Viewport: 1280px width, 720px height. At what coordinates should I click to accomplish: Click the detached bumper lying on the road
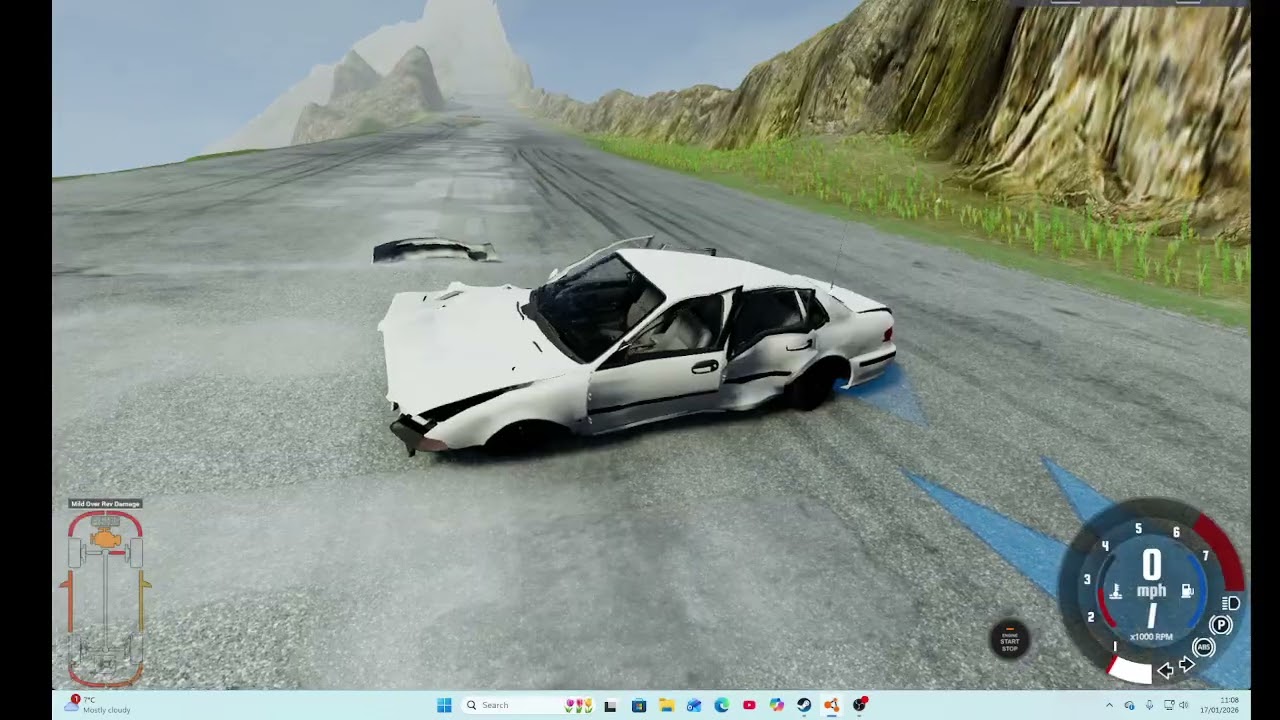[434, 250]
